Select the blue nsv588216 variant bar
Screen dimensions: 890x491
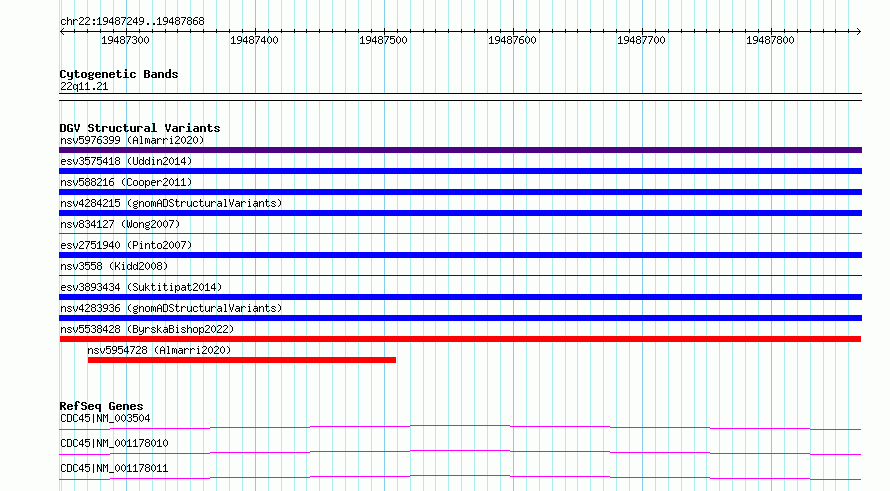click(460, 192)
